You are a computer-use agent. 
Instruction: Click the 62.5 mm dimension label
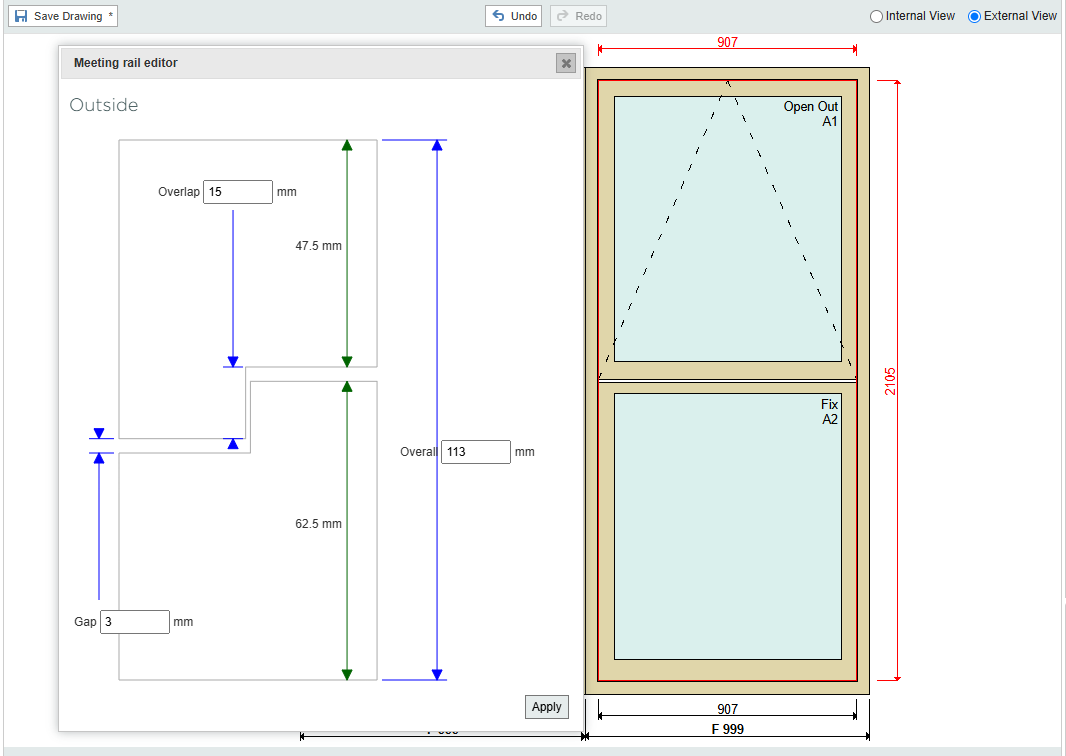[318, 524]
